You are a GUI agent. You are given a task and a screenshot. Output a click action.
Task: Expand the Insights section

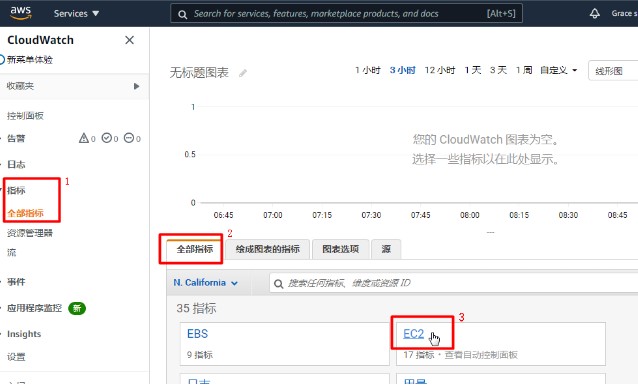[x=24, y=334]
